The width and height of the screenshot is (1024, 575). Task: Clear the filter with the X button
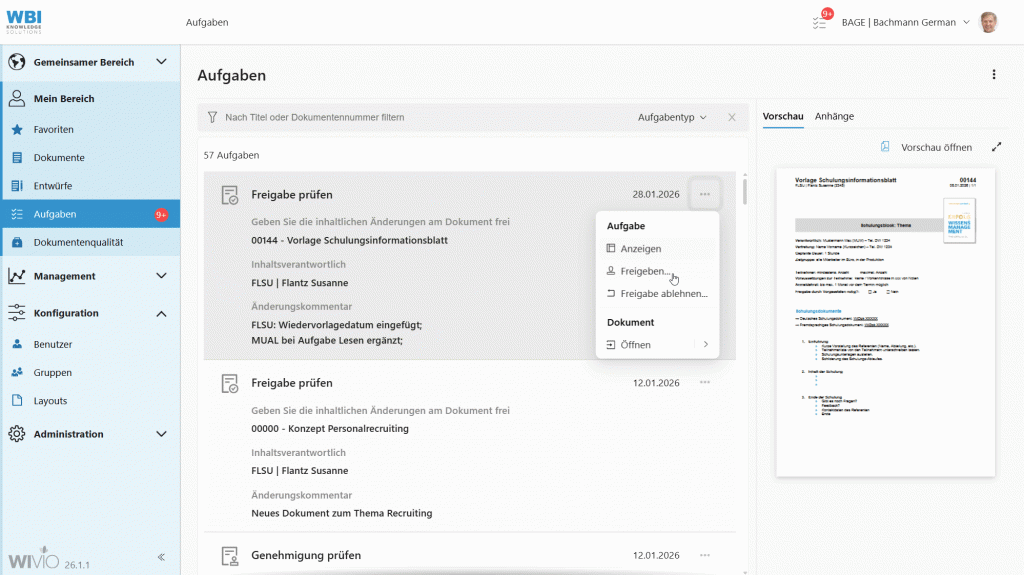pyautogui.click(x=731, y=118)
